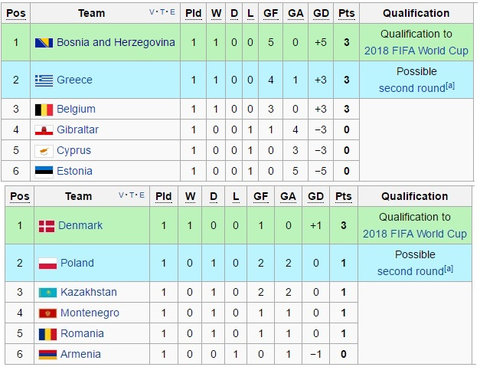This screenshot has width=480, height=367.
Task: Click the Pts column header in second table
Action: [343, 196]
